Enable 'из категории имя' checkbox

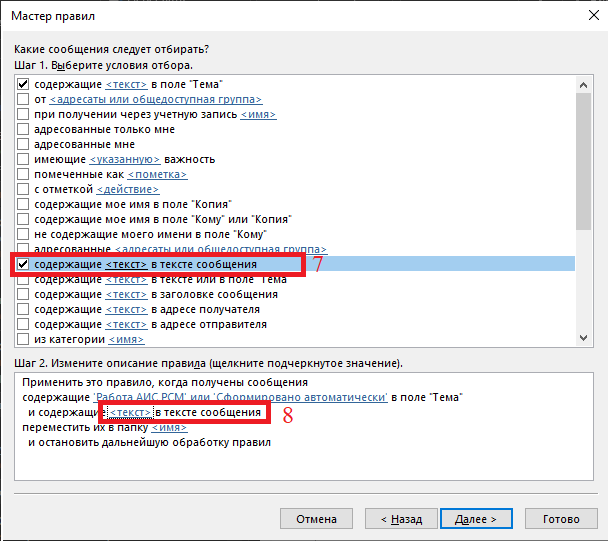(23, 340)
